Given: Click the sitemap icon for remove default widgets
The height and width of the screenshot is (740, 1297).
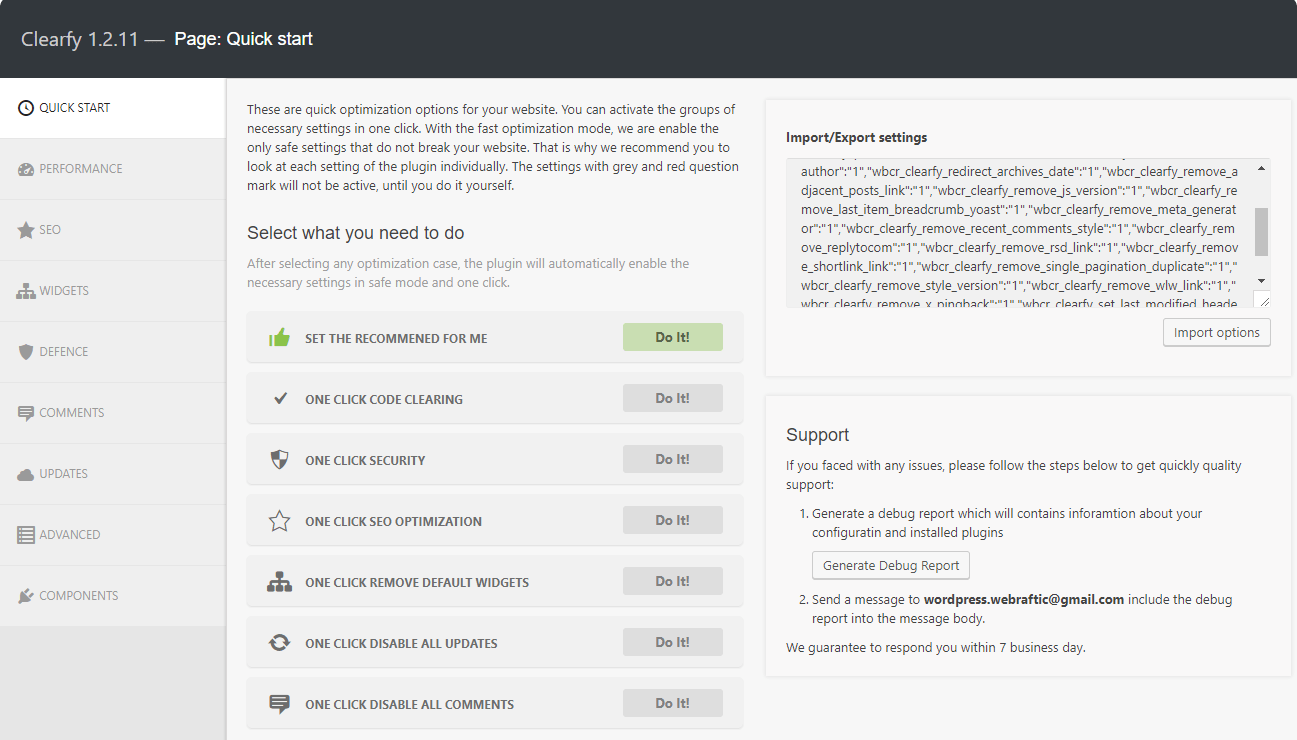Looking at the screenshot, I should click(x=279, y=582).
